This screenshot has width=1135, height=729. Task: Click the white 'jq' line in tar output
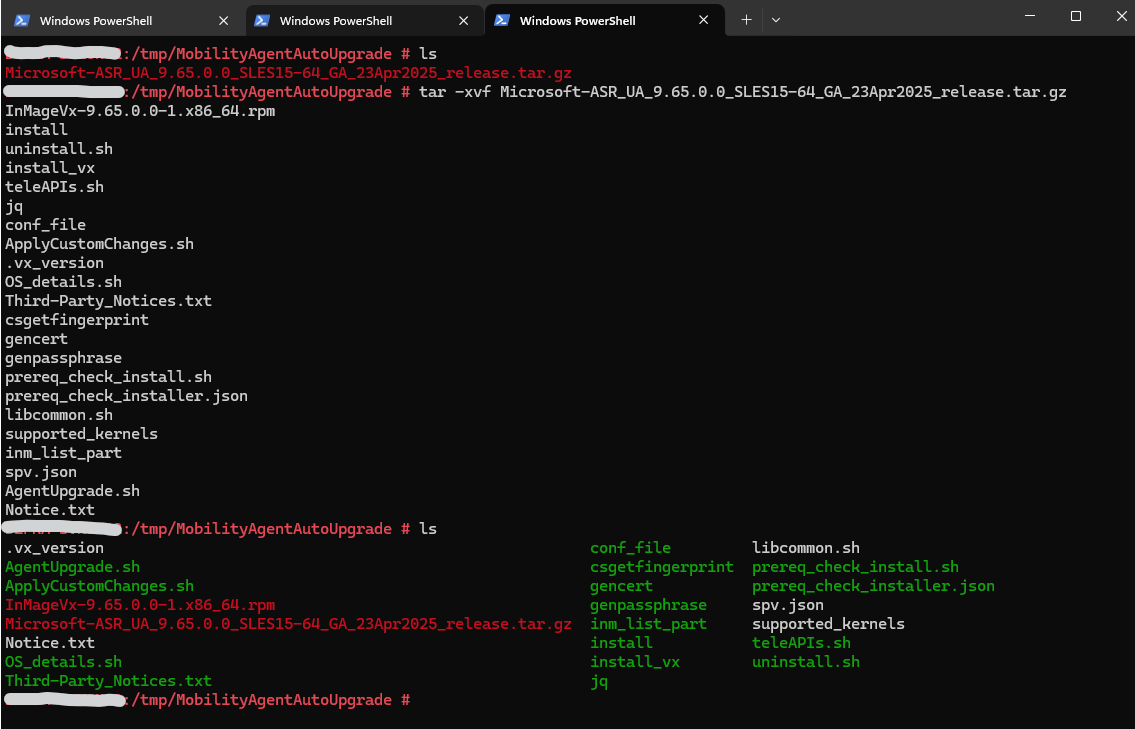tap(14, 206)
